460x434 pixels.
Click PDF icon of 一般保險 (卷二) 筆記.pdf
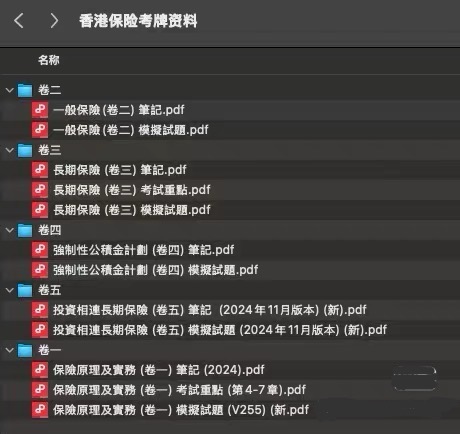[40, 110]
